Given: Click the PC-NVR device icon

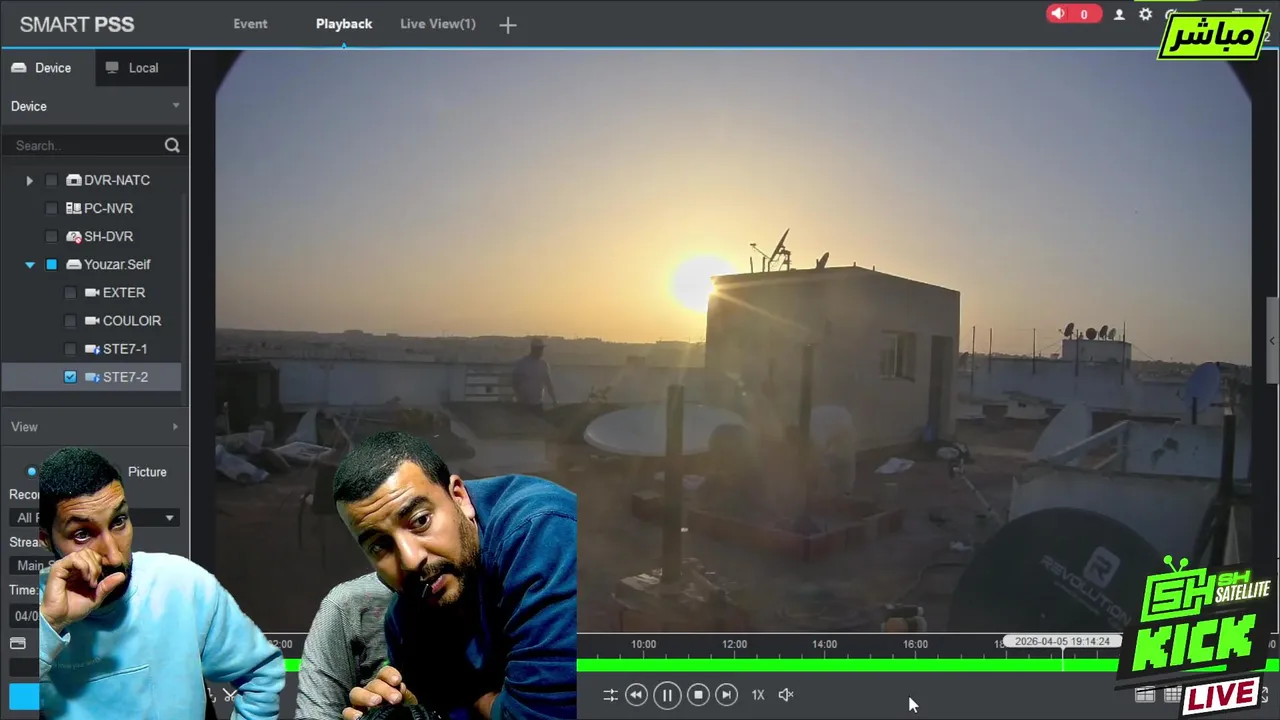Looking at the screenshot, I should [x=74, y=208].
